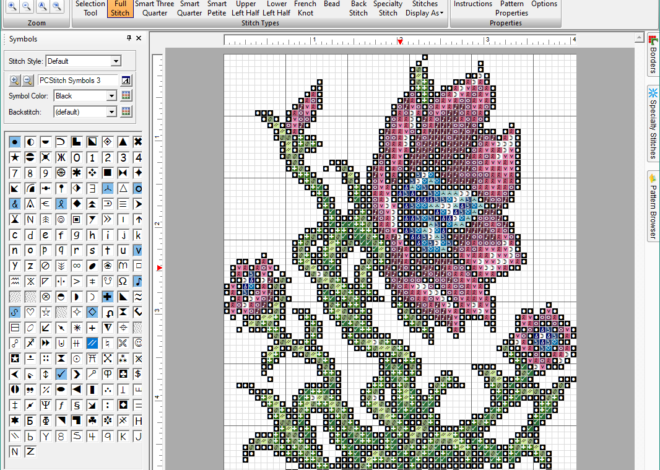Select the dollar sign symbol

pos(138,374)
